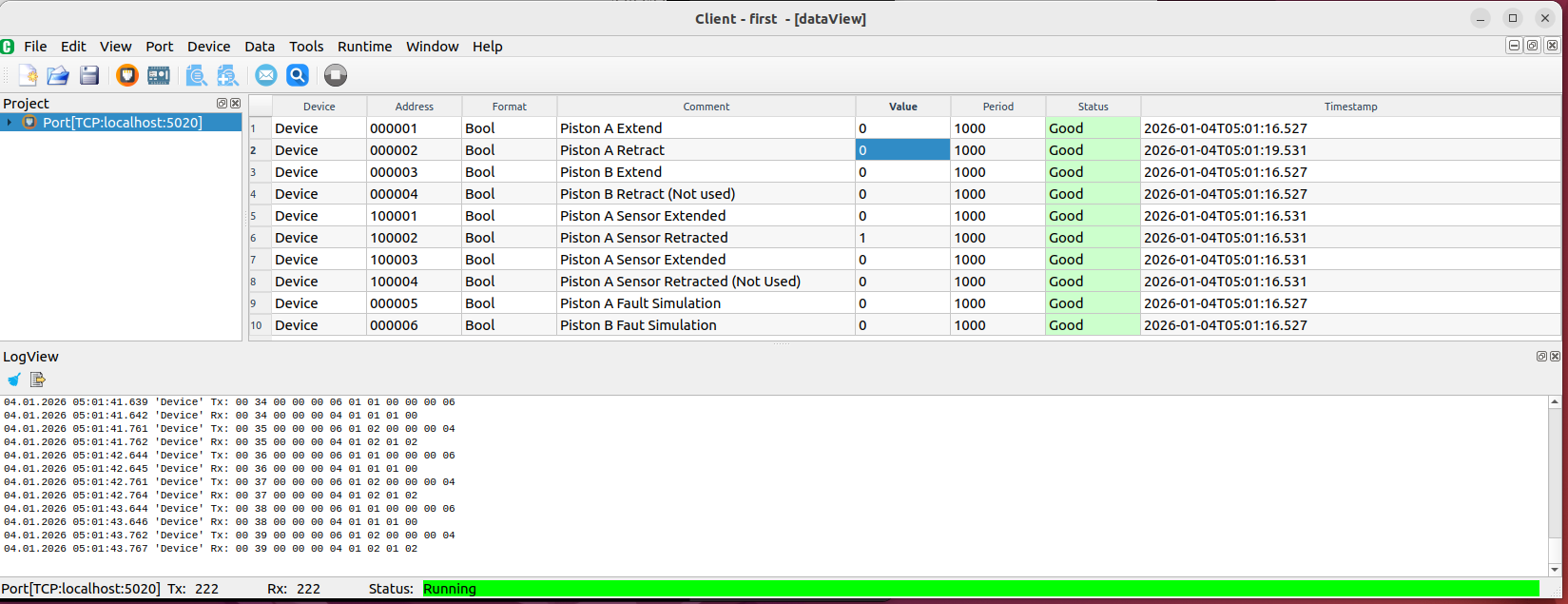This screenshot has width=1568, height=604.
Task: Click the gray Stop runtime icon
Action: [336, 75]
